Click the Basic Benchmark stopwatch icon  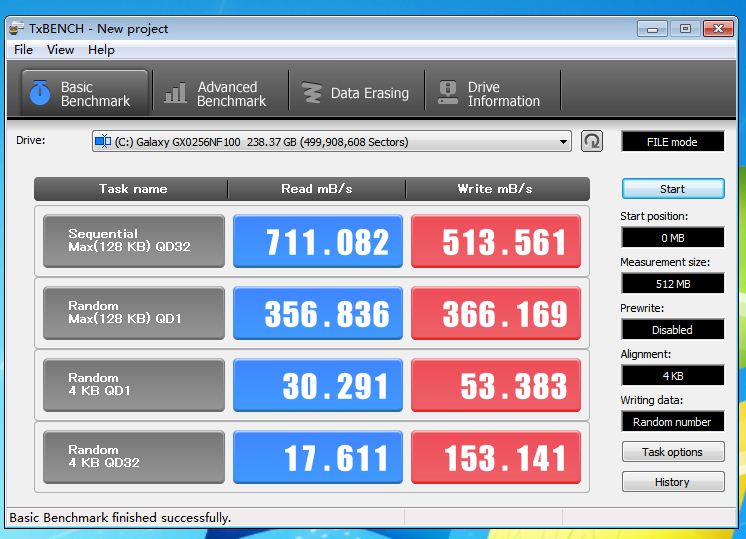tap(40, 93)
